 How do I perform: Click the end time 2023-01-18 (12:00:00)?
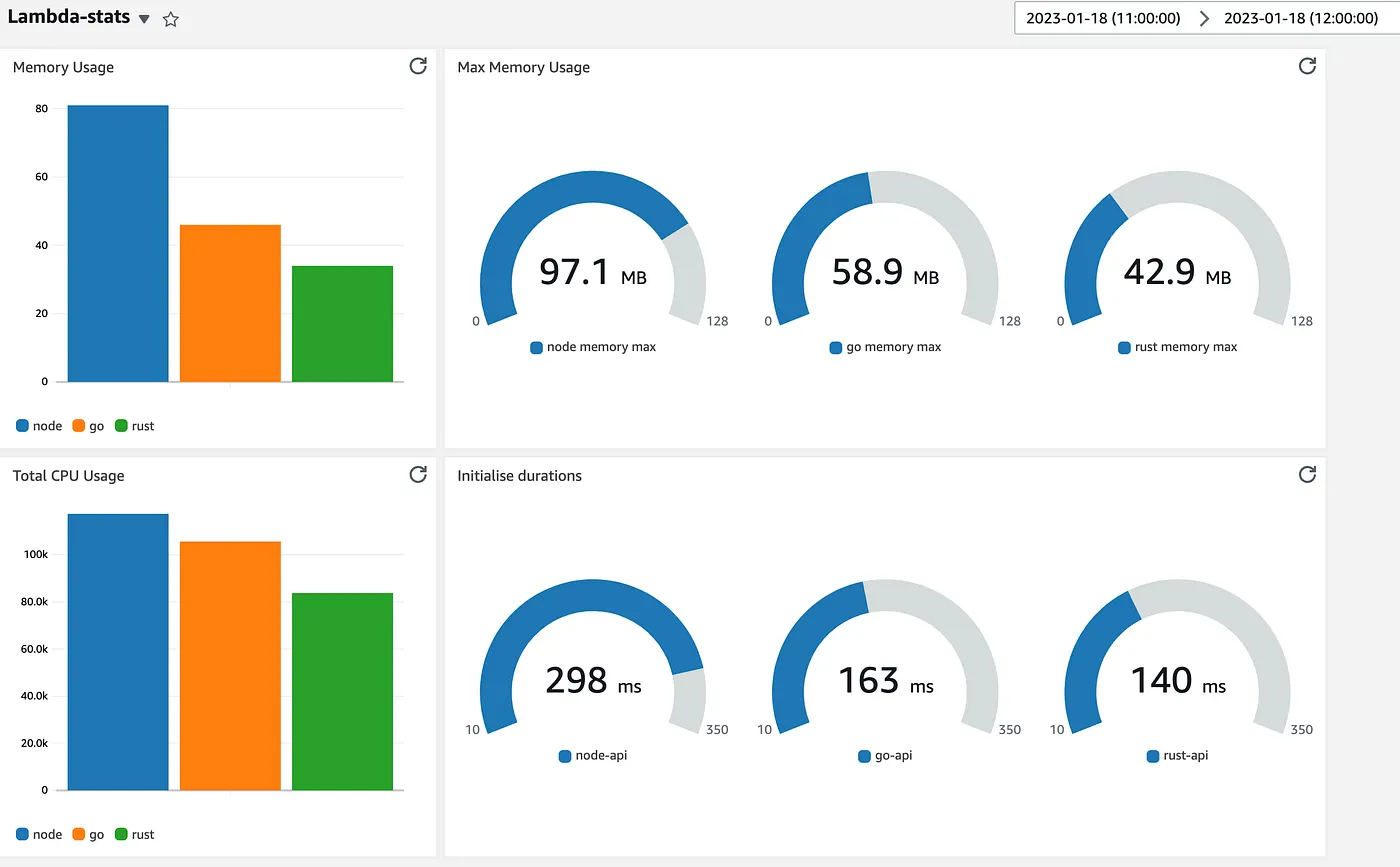(1301, 18)
